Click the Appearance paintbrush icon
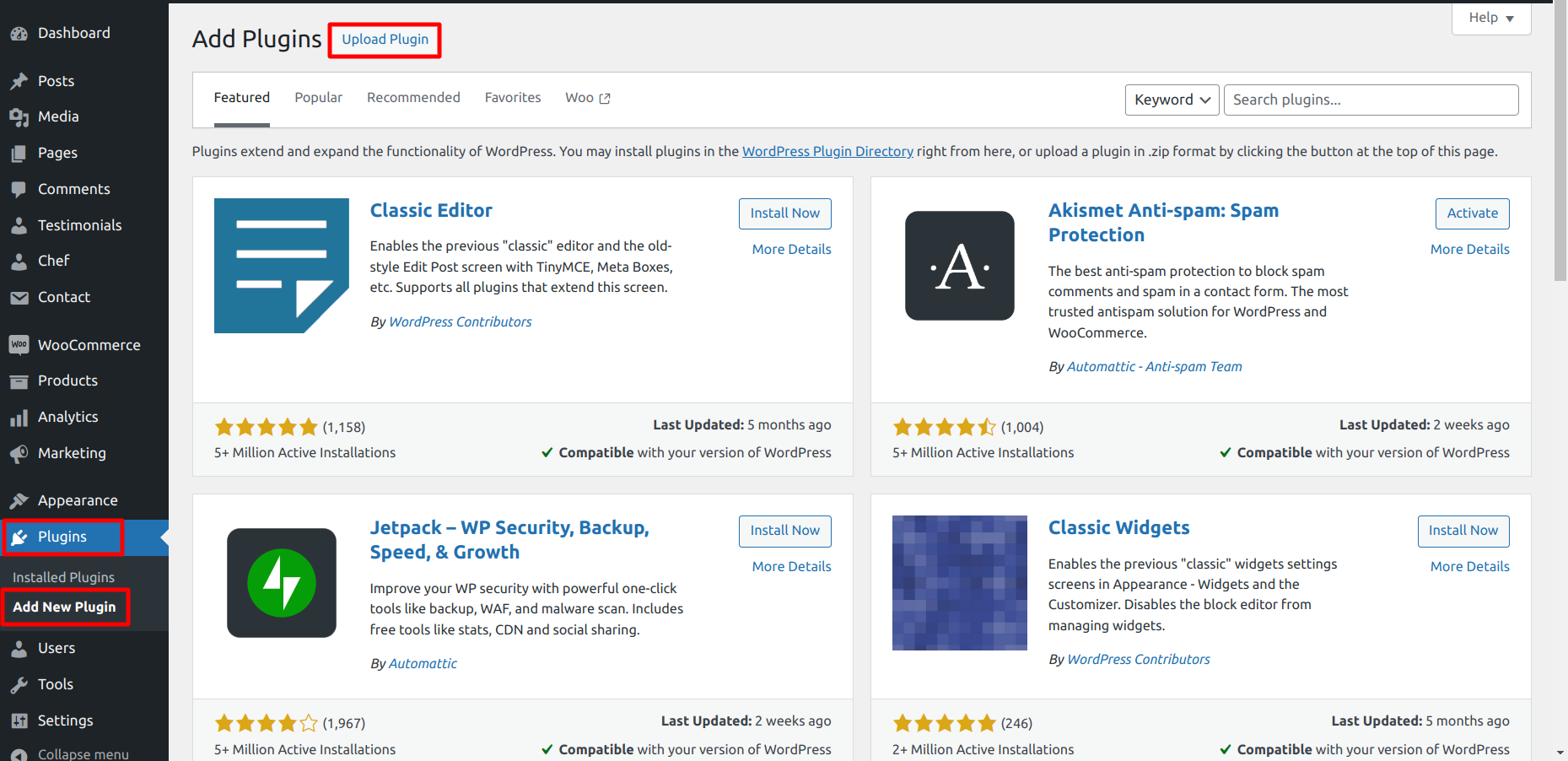This screenshot has height=761, width=1568. coord(19,501)
